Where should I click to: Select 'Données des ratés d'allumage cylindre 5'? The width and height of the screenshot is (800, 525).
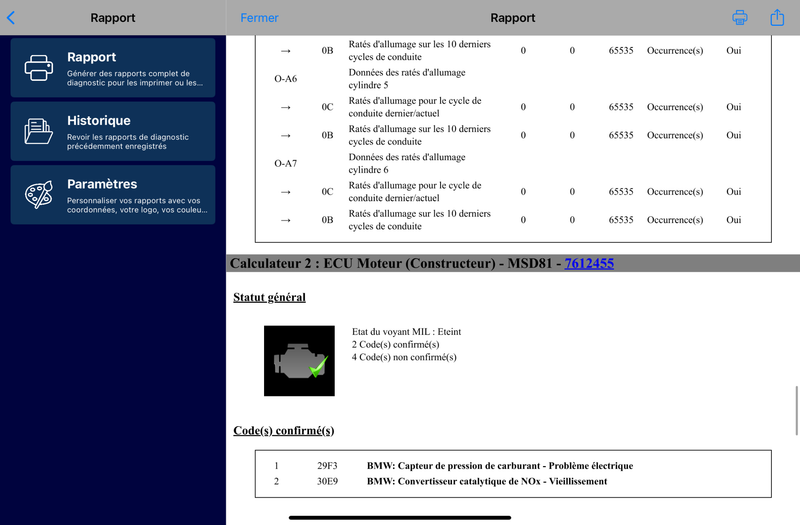click(407, 79)
